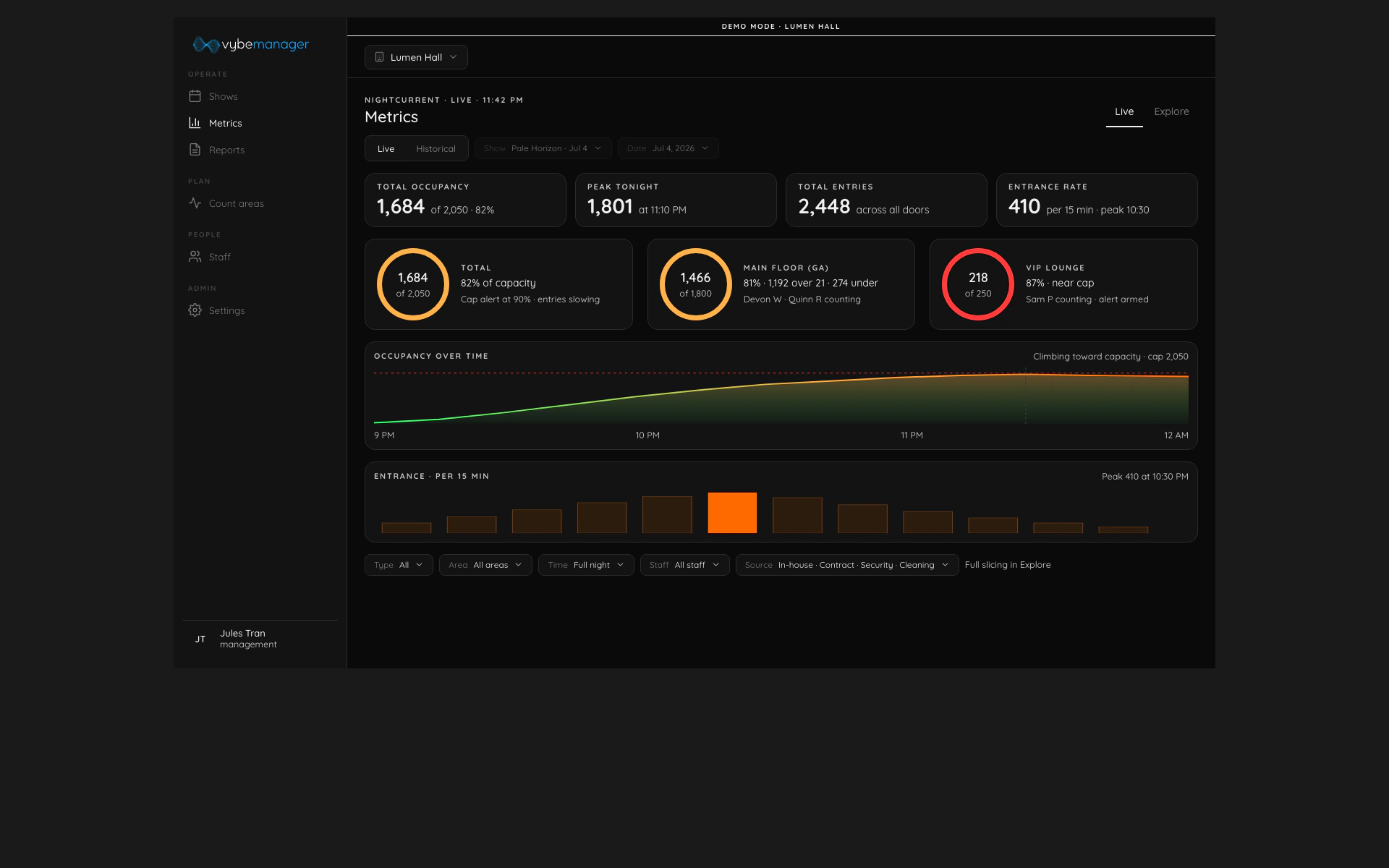Screen dimensions: 1389x868
Task: Click the 'NIGHTCURRENT · LIVE · 11:42 PM' header
Action: 444,100
